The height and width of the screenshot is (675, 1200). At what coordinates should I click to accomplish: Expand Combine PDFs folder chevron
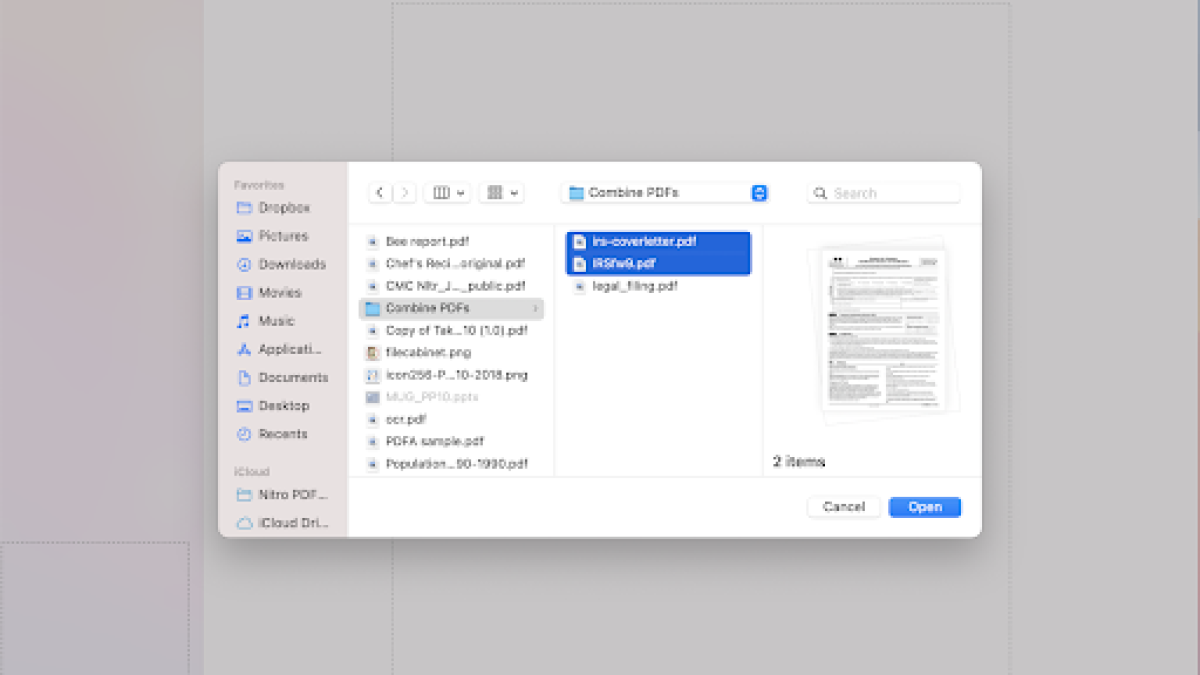[536, 308]
